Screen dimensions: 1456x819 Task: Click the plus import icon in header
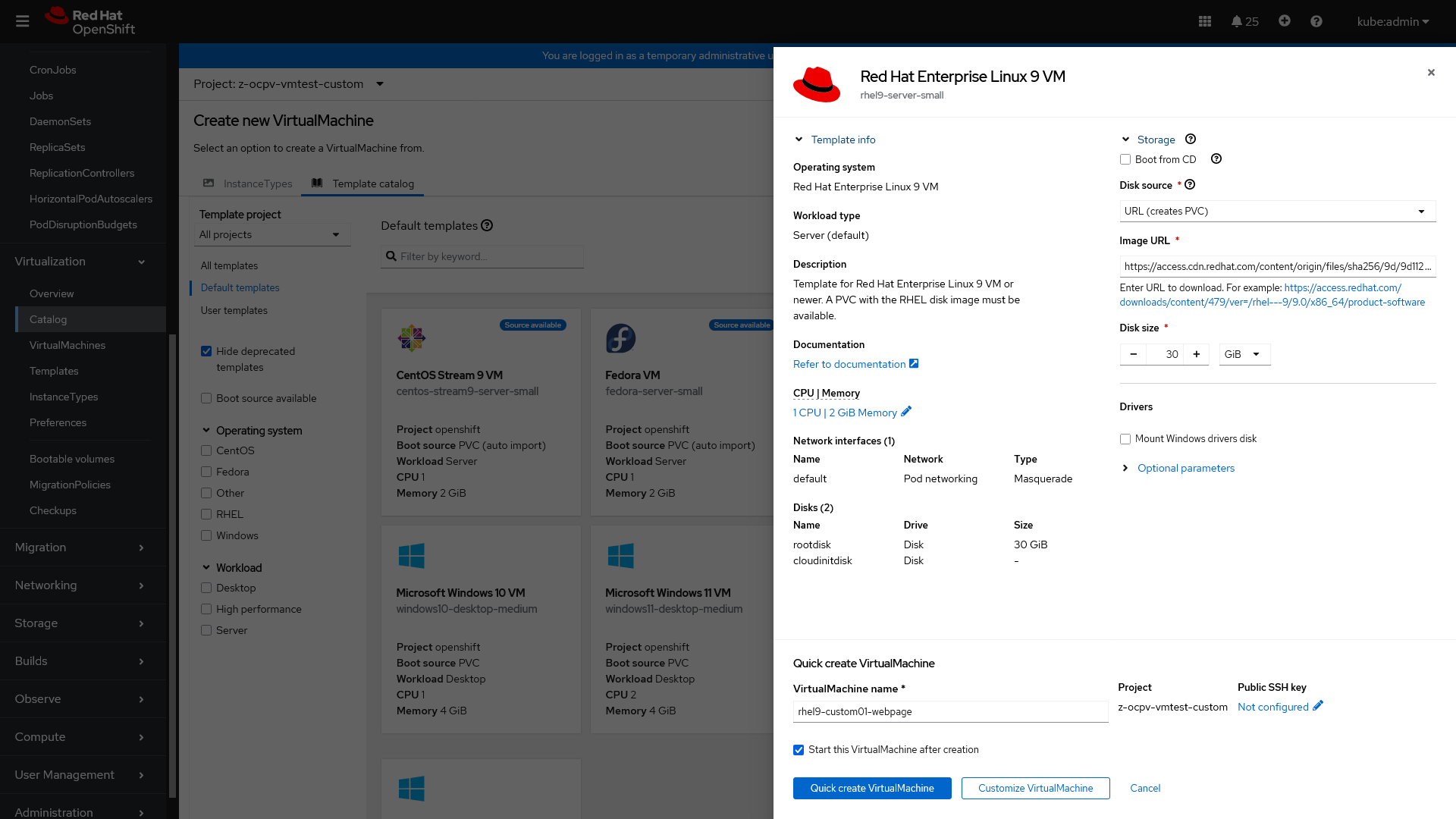[1284, 21]
